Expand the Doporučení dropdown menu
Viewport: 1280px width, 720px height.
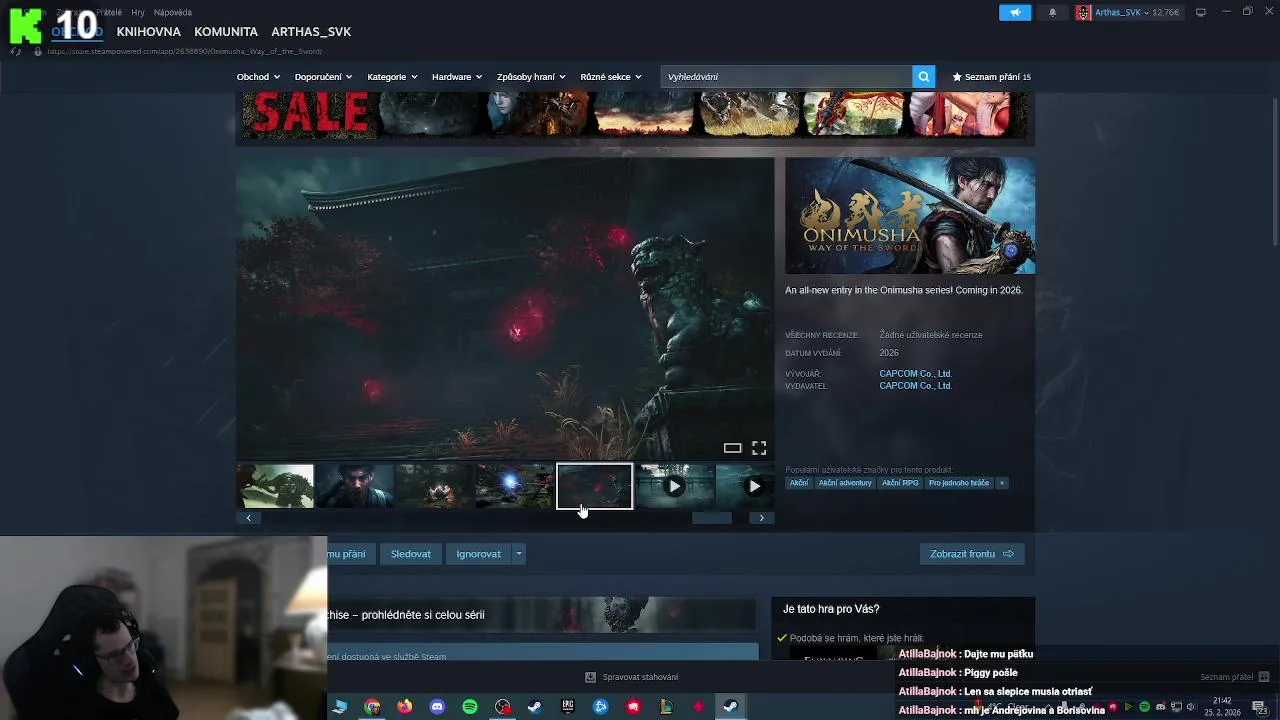(323, 77)
